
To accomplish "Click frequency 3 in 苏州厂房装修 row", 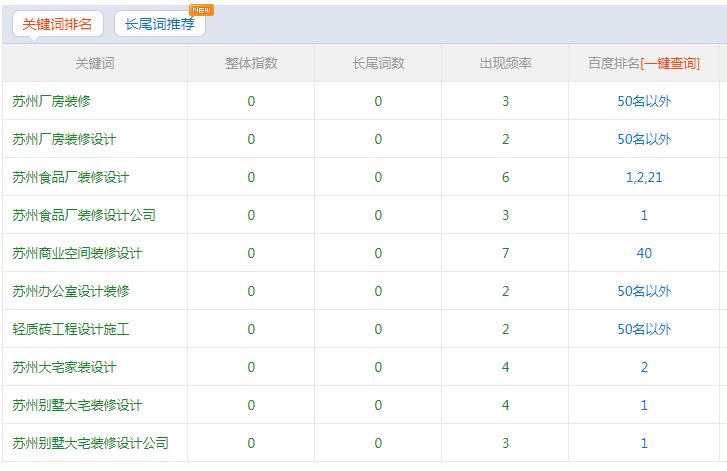I will pos(505,101).
